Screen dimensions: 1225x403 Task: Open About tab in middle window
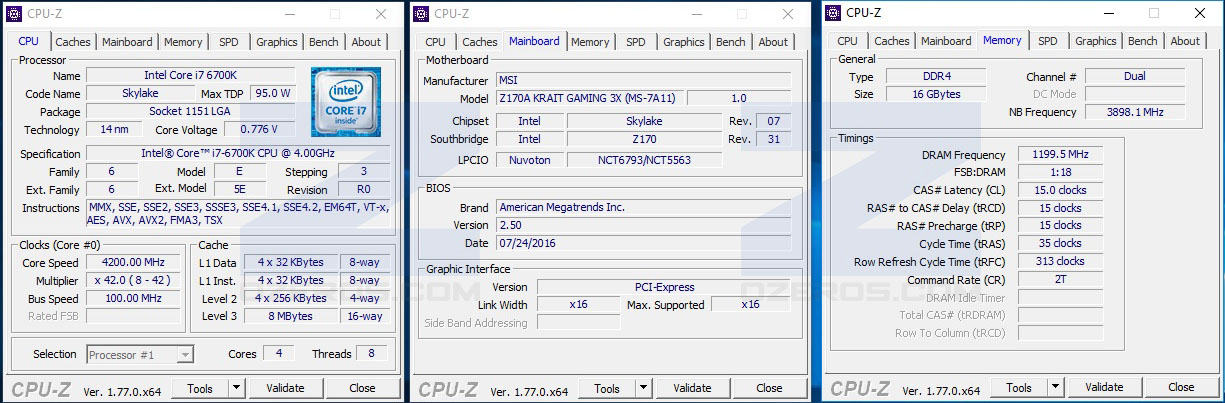pyautogui.click(x=773, y=42)
